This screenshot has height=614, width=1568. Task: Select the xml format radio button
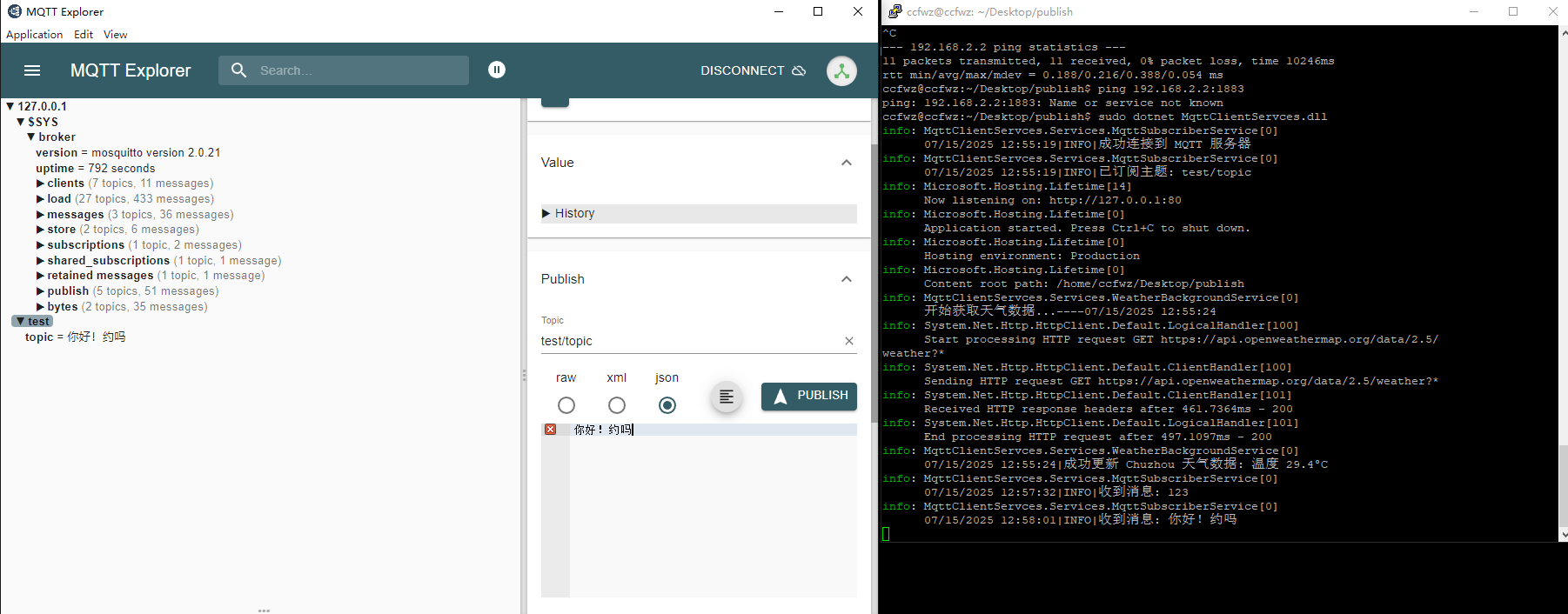[617, 405]
